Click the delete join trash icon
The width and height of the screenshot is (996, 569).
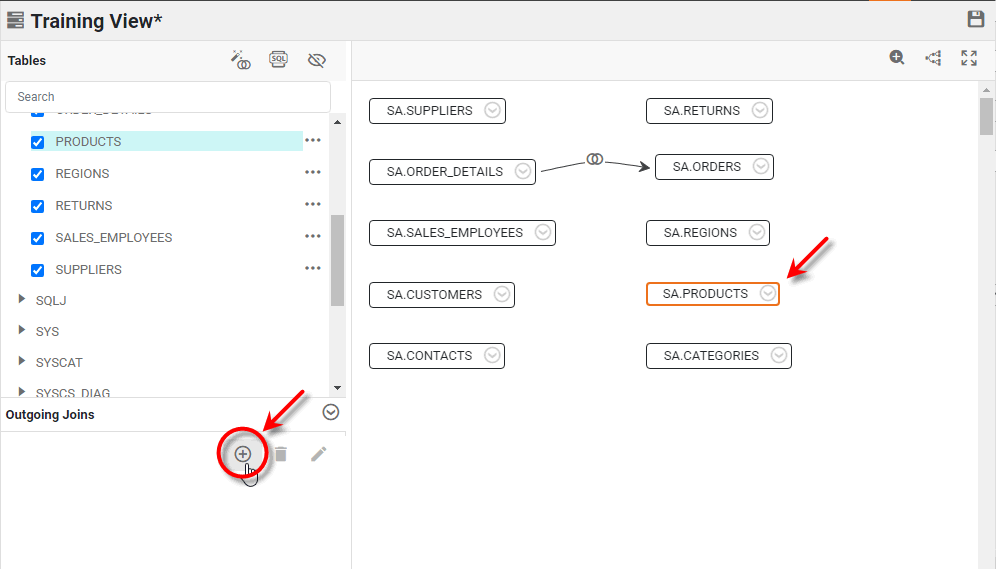coord(281,454)
